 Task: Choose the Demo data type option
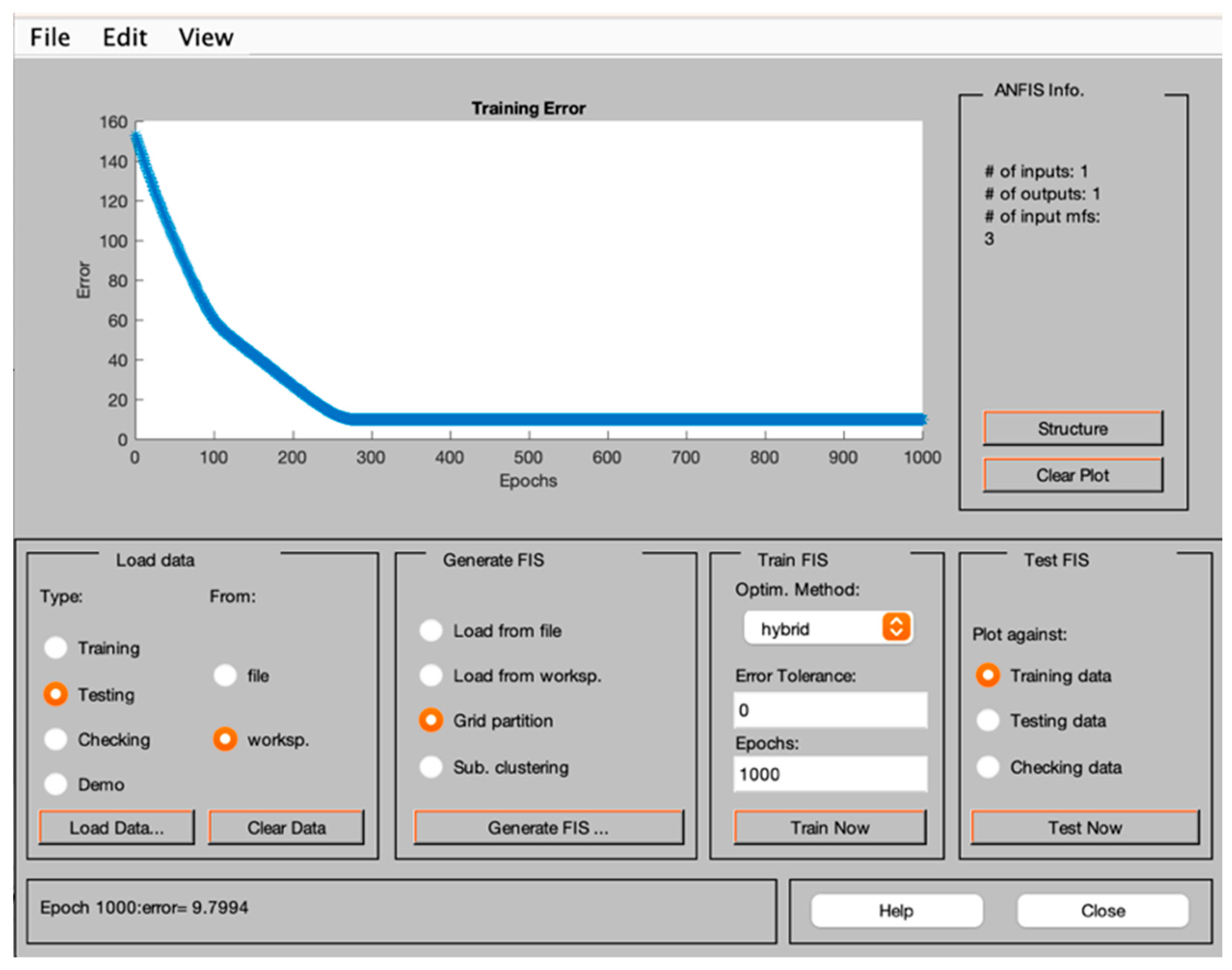[x=56, y=784]
